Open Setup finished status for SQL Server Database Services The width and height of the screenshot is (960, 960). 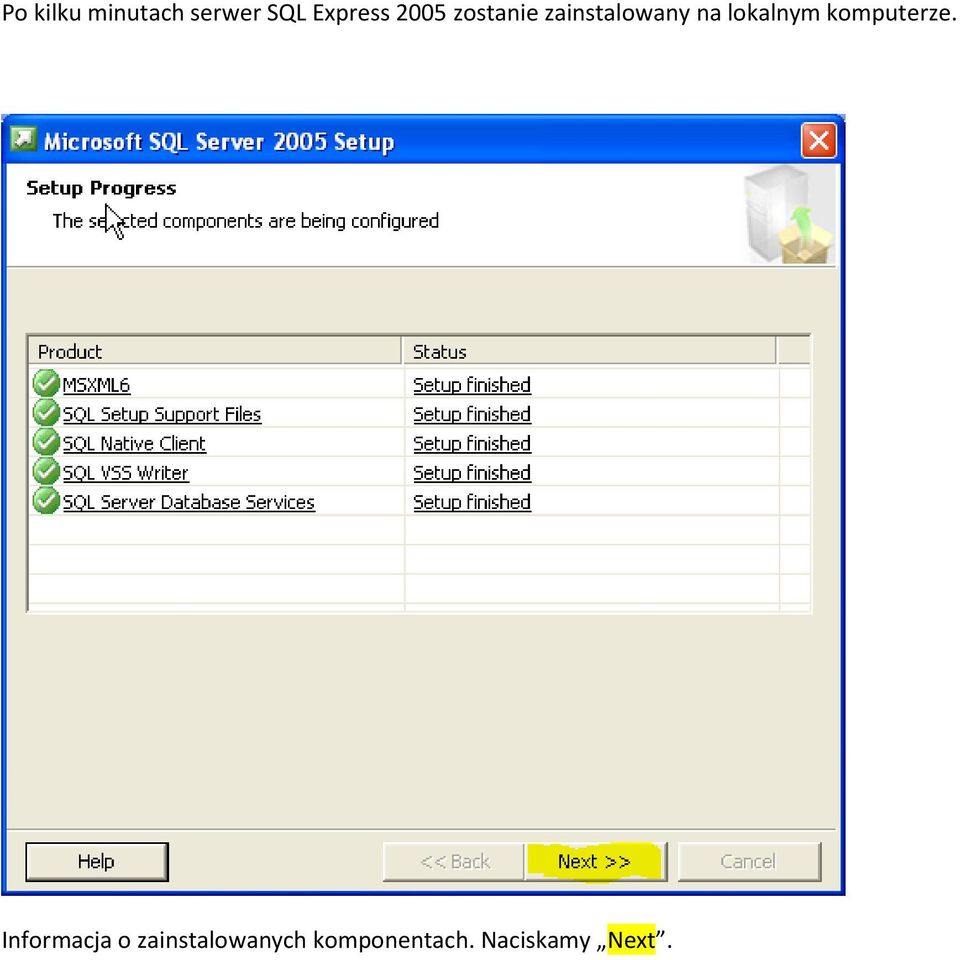pyautogui.click(x=472, y=502)
